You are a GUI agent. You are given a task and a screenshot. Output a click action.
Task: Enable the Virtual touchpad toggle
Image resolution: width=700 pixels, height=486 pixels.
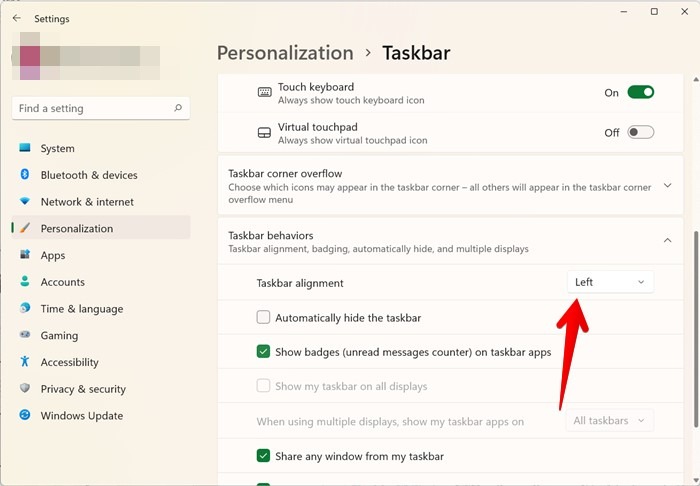click(640, 132)
